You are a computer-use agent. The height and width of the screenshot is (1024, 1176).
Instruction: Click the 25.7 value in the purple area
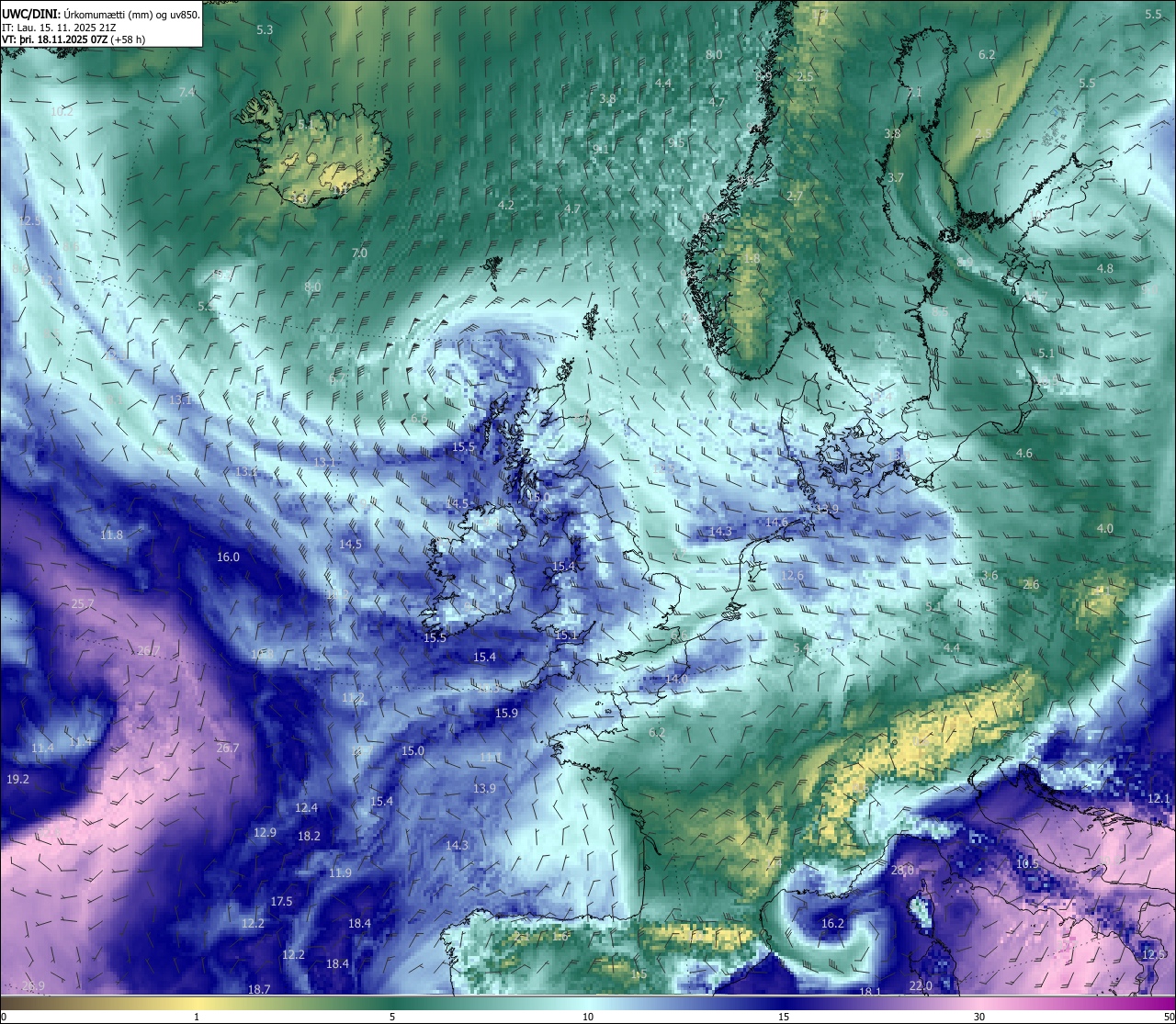[83, 603]
